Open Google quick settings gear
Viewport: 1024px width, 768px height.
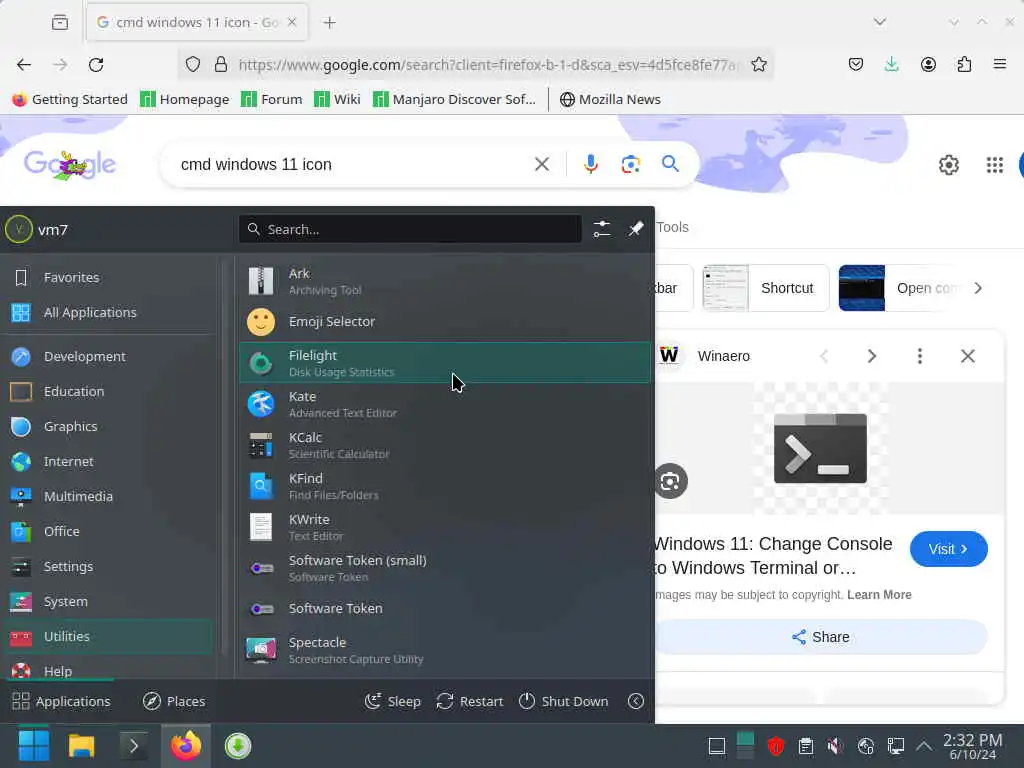(948, 165)
